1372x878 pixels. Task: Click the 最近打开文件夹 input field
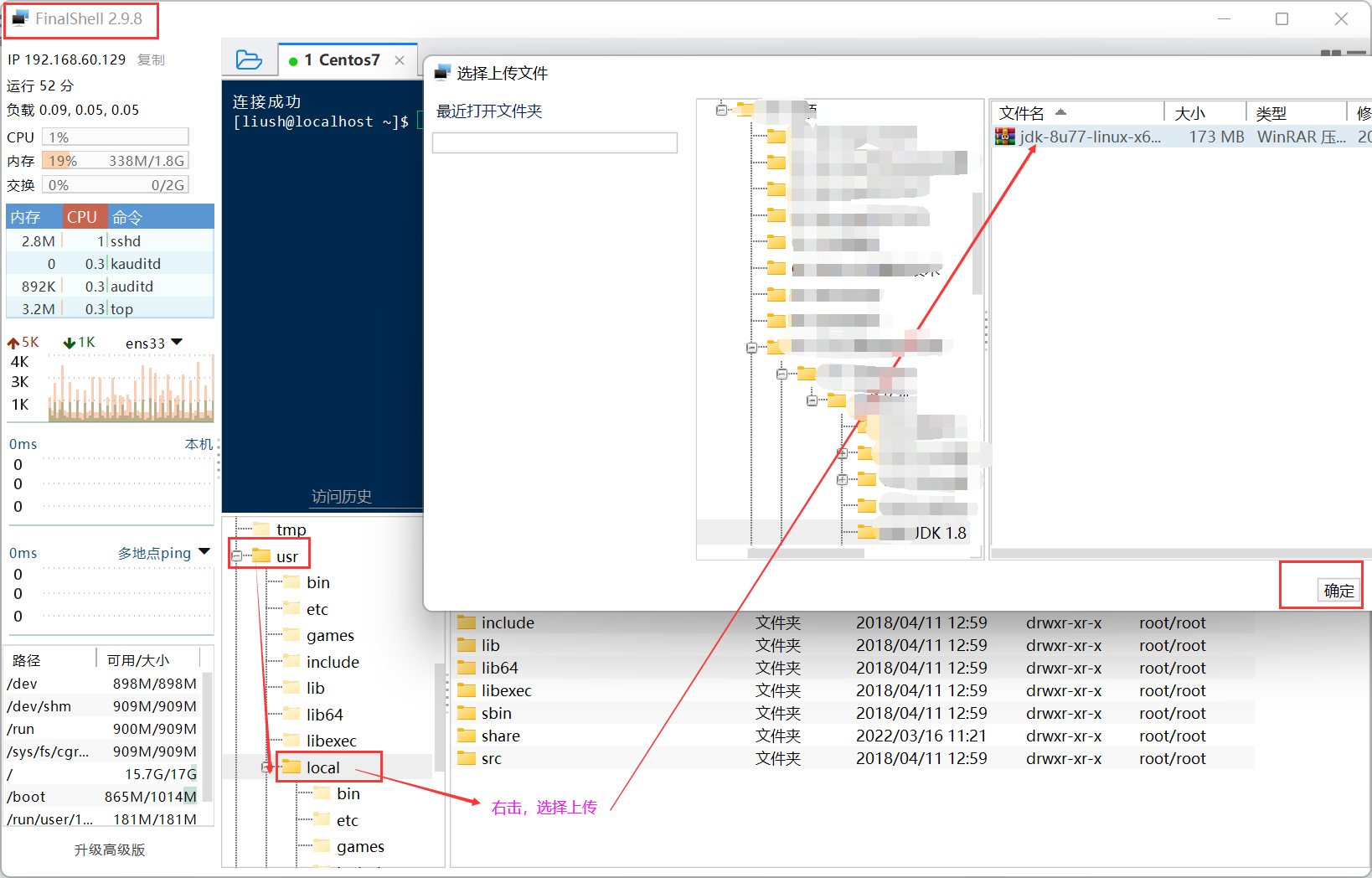[x=554, y=142]
